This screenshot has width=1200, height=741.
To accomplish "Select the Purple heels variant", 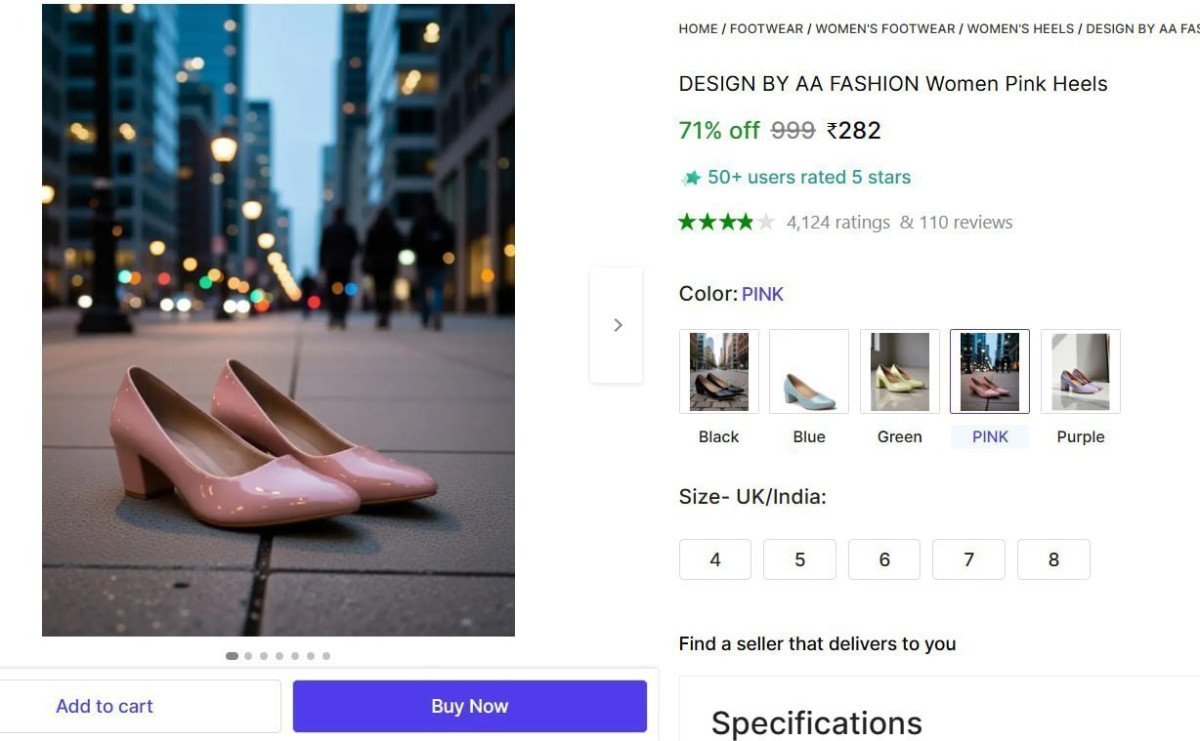I will click(1080, 370).
